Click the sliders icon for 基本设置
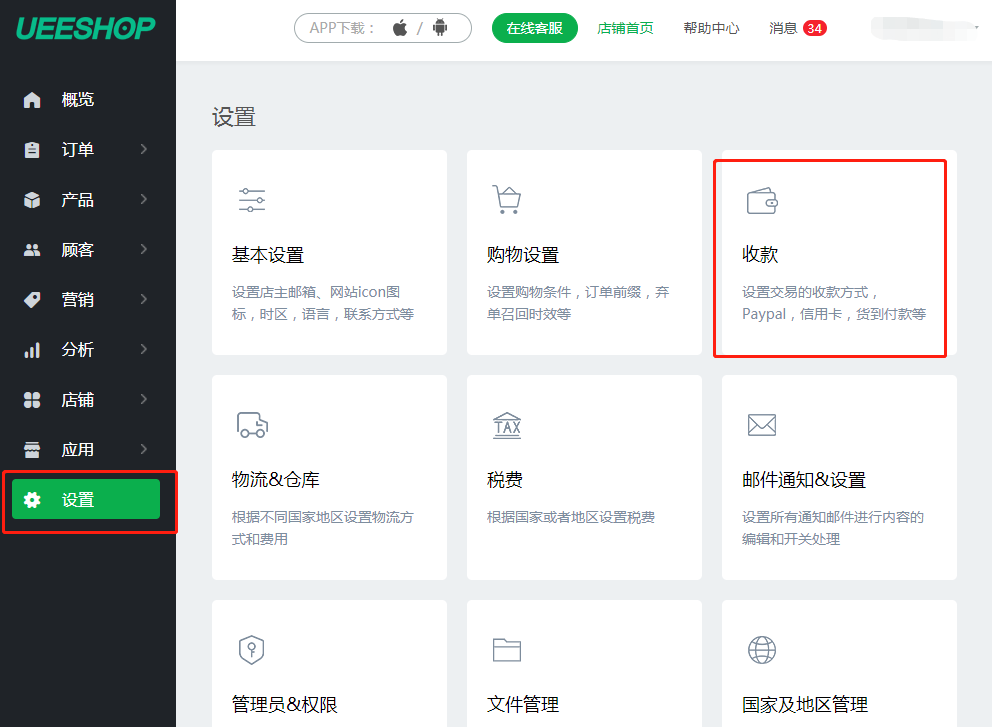 click(x=252, y=200)
